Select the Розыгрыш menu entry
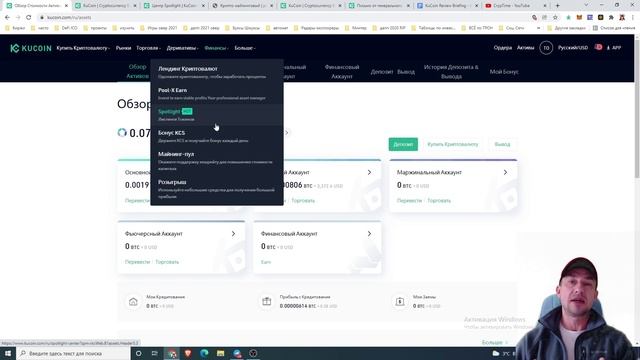 (x=217, y=189)
